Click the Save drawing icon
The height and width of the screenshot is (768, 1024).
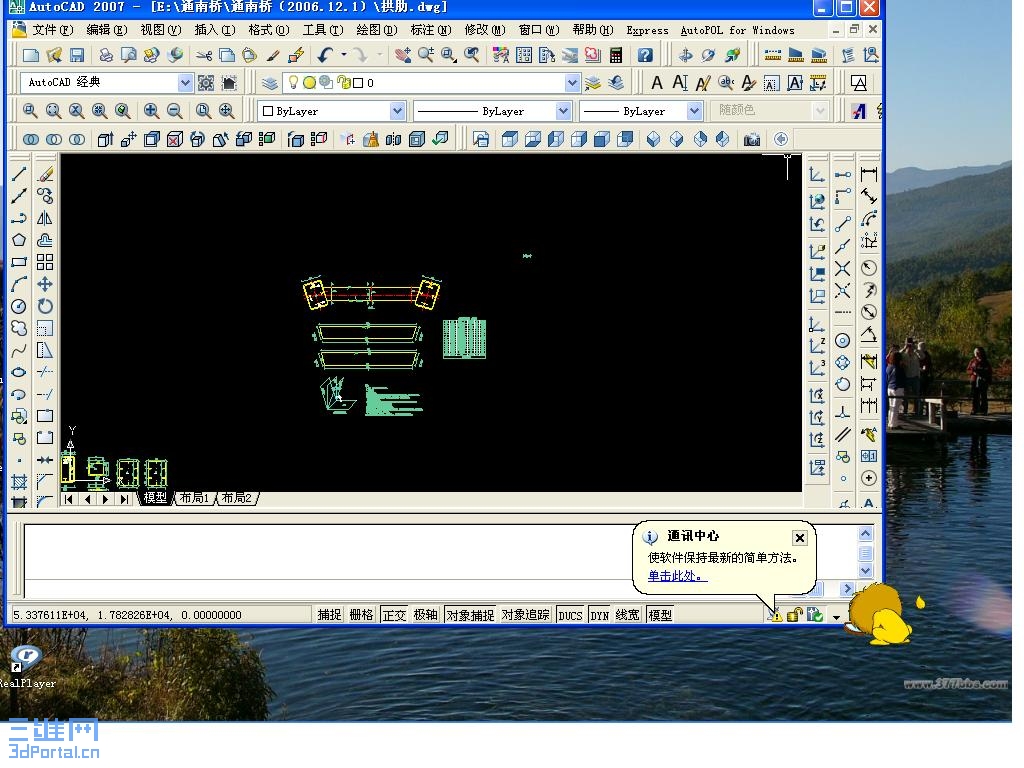[77, 55]
